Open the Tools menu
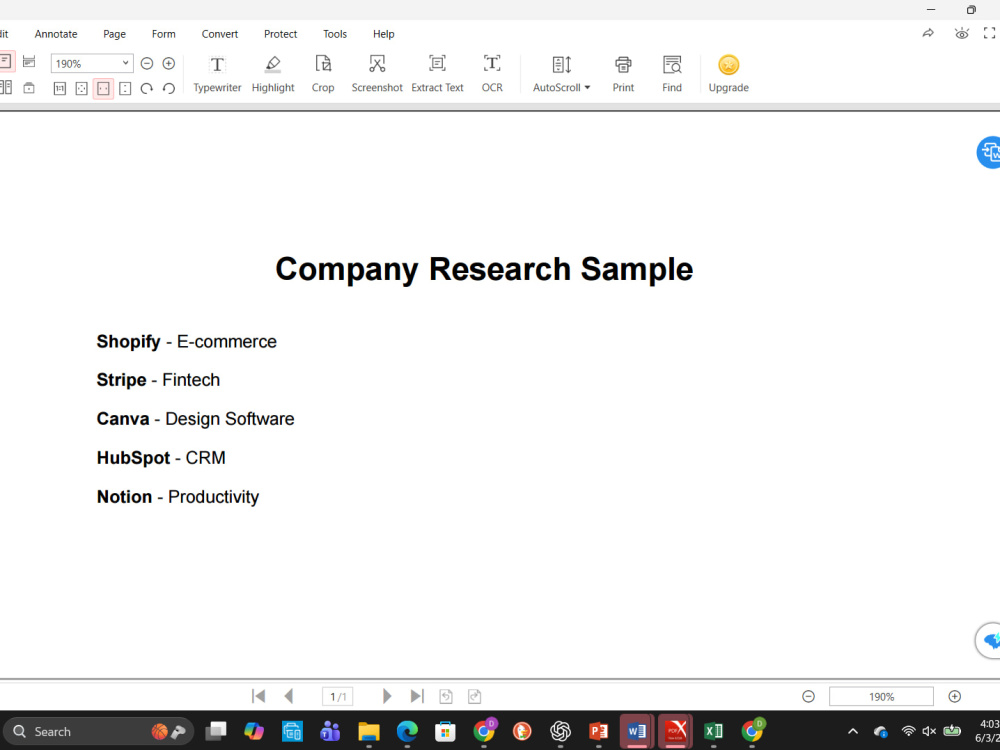Image resolution: width=1000 pixels, height=750 pixels. 335,34
